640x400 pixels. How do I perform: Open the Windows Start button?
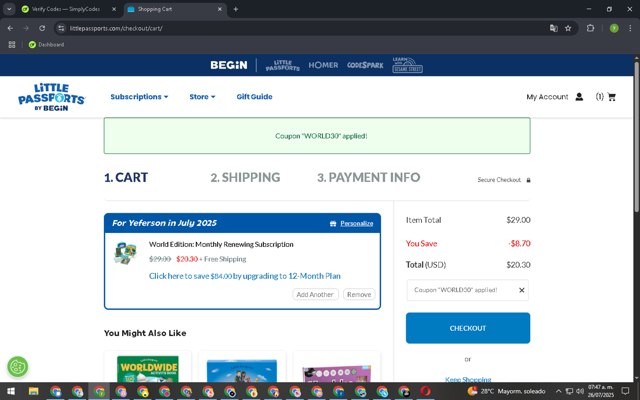click(x=11, y=391)
